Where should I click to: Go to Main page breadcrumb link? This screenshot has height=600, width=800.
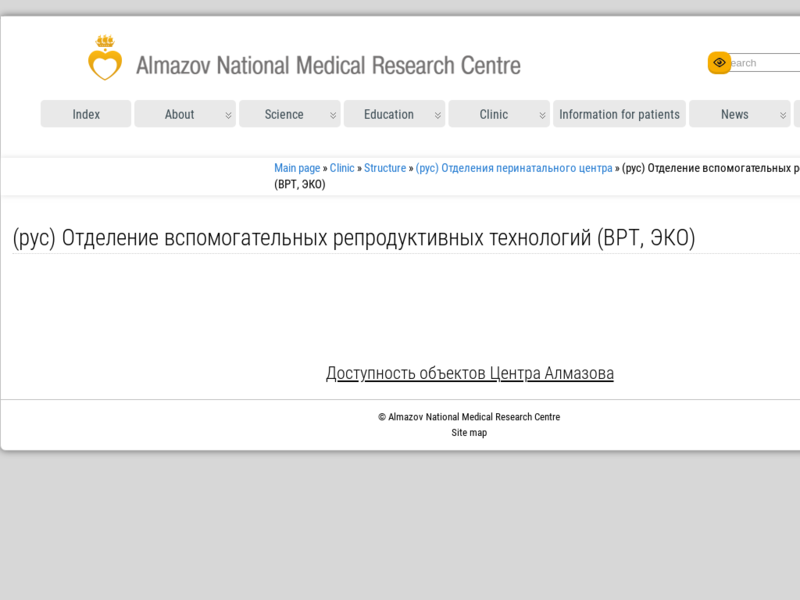tap(297, 168)
